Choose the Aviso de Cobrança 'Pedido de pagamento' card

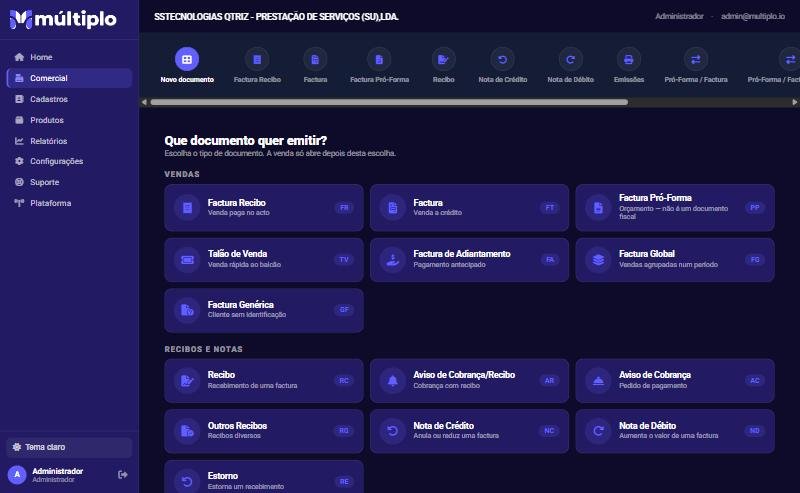(675, 381)
